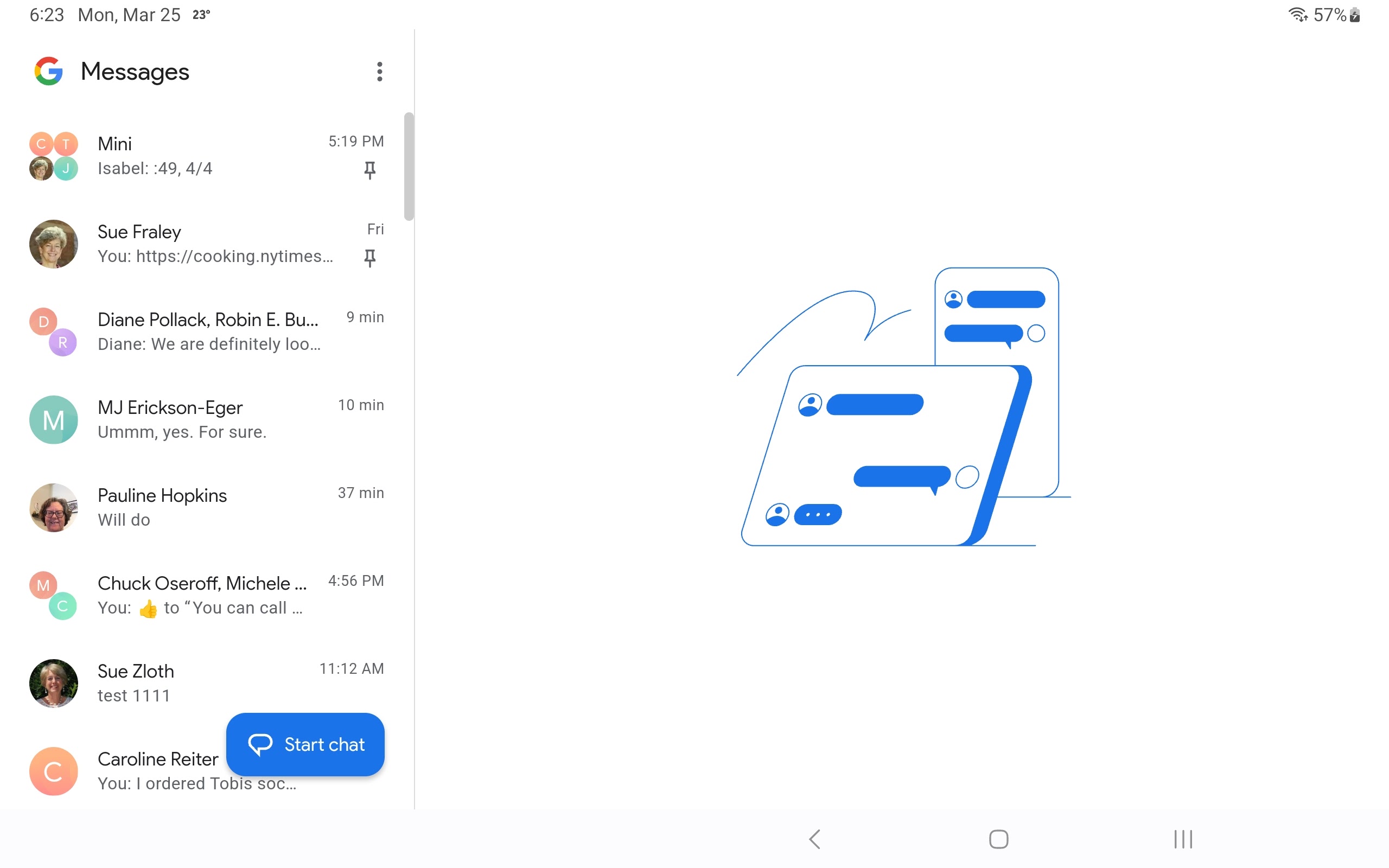The width and height of the screenshot is (1389, 868).
Task: Tap the Wi-Fi status icon
Action: [1297, 14]
